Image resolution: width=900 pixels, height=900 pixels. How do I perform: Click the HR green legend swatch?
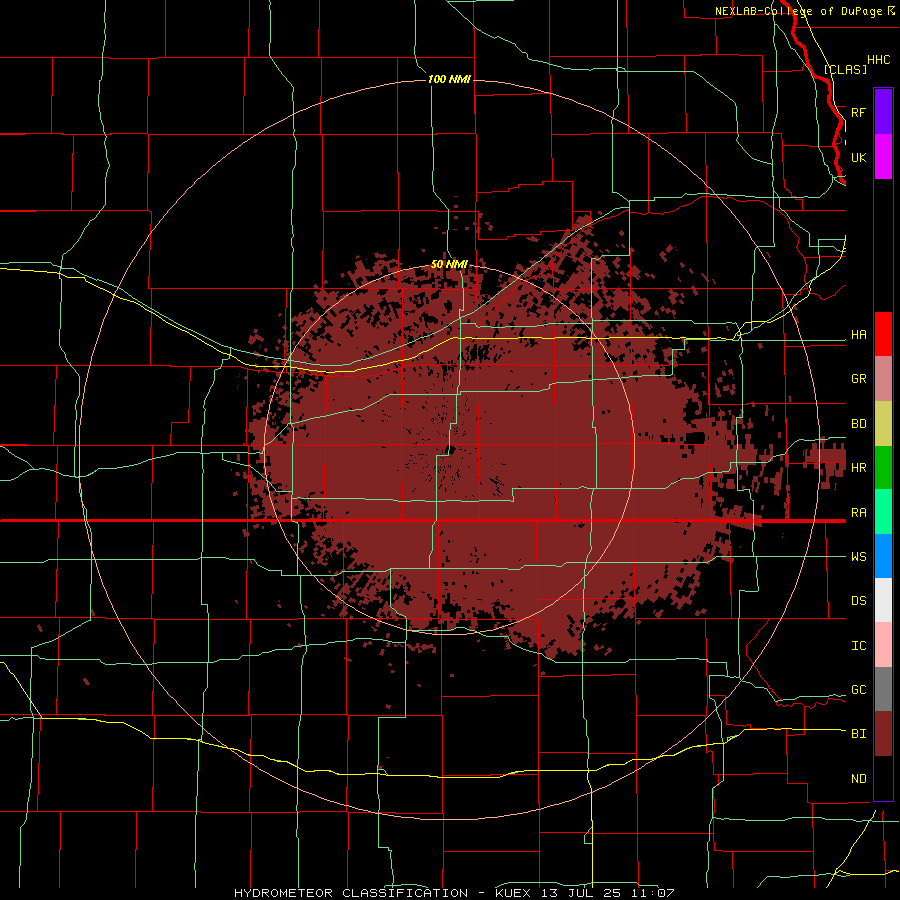click(x=883, y=468)
